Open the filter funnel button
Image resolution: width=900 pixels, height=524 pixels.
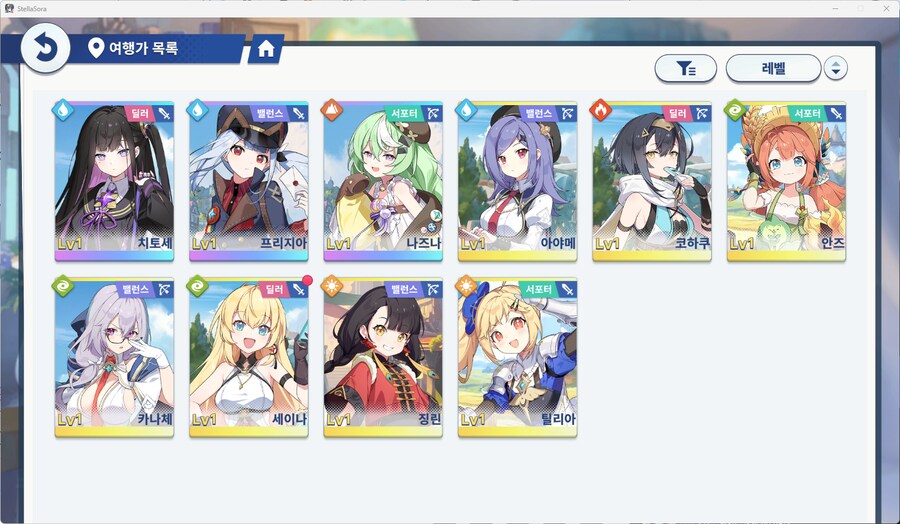[x=685, y=69]
